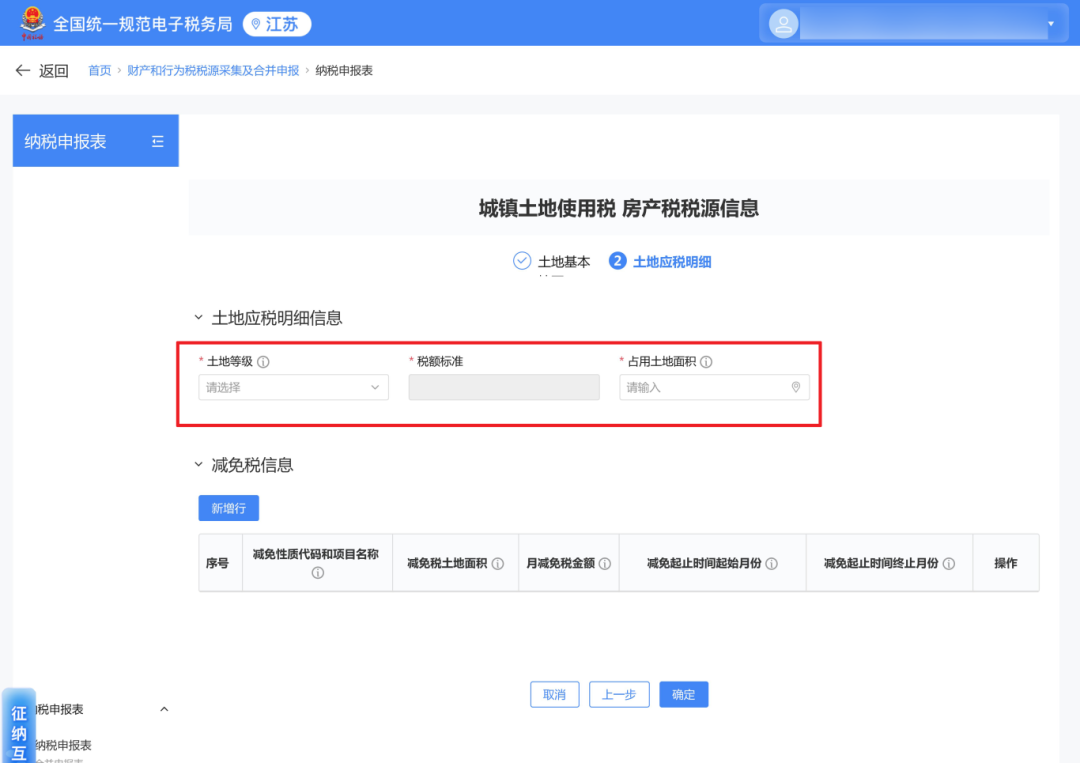Click the 税额标准 disabled field
This screenshot has height=763, width=1080.
[504, 388]
